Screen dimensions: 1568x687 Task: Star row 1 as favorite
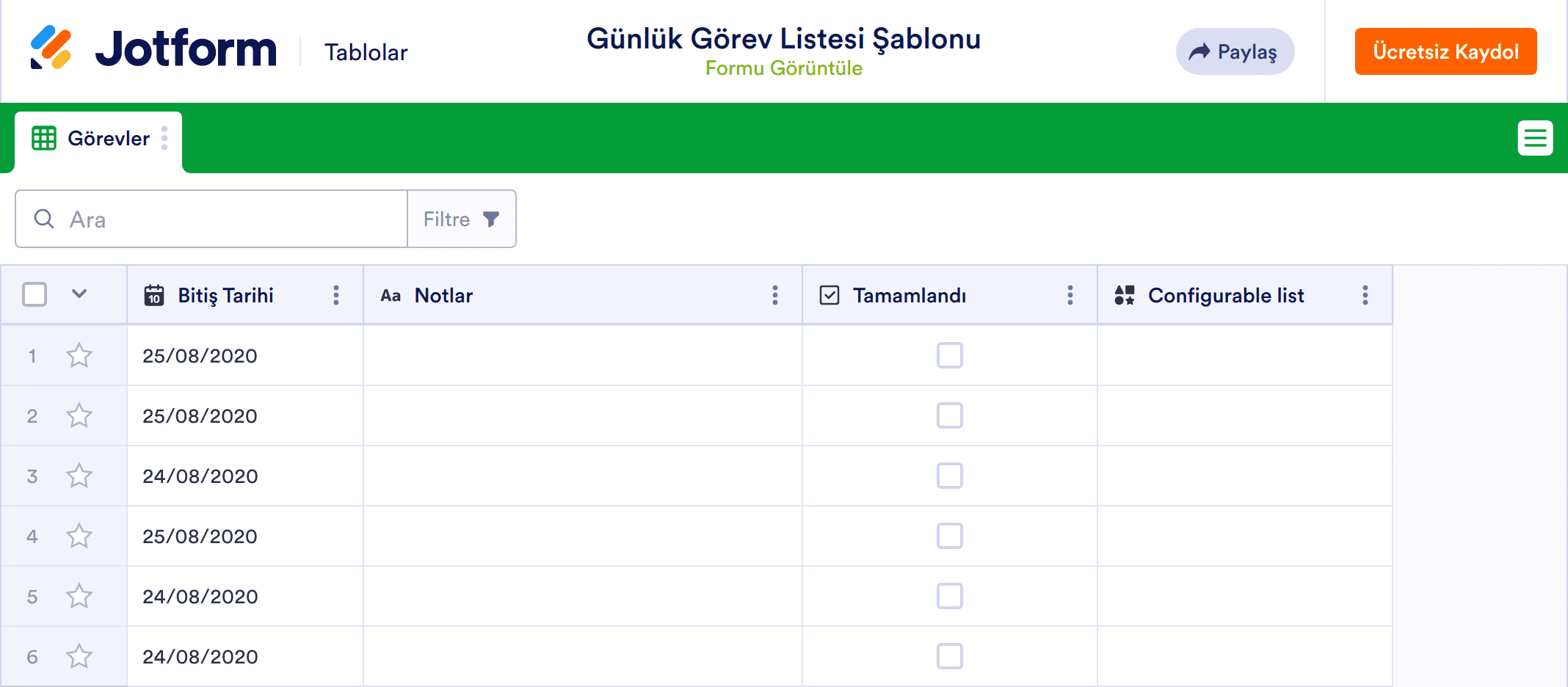(x=79, y=356)
